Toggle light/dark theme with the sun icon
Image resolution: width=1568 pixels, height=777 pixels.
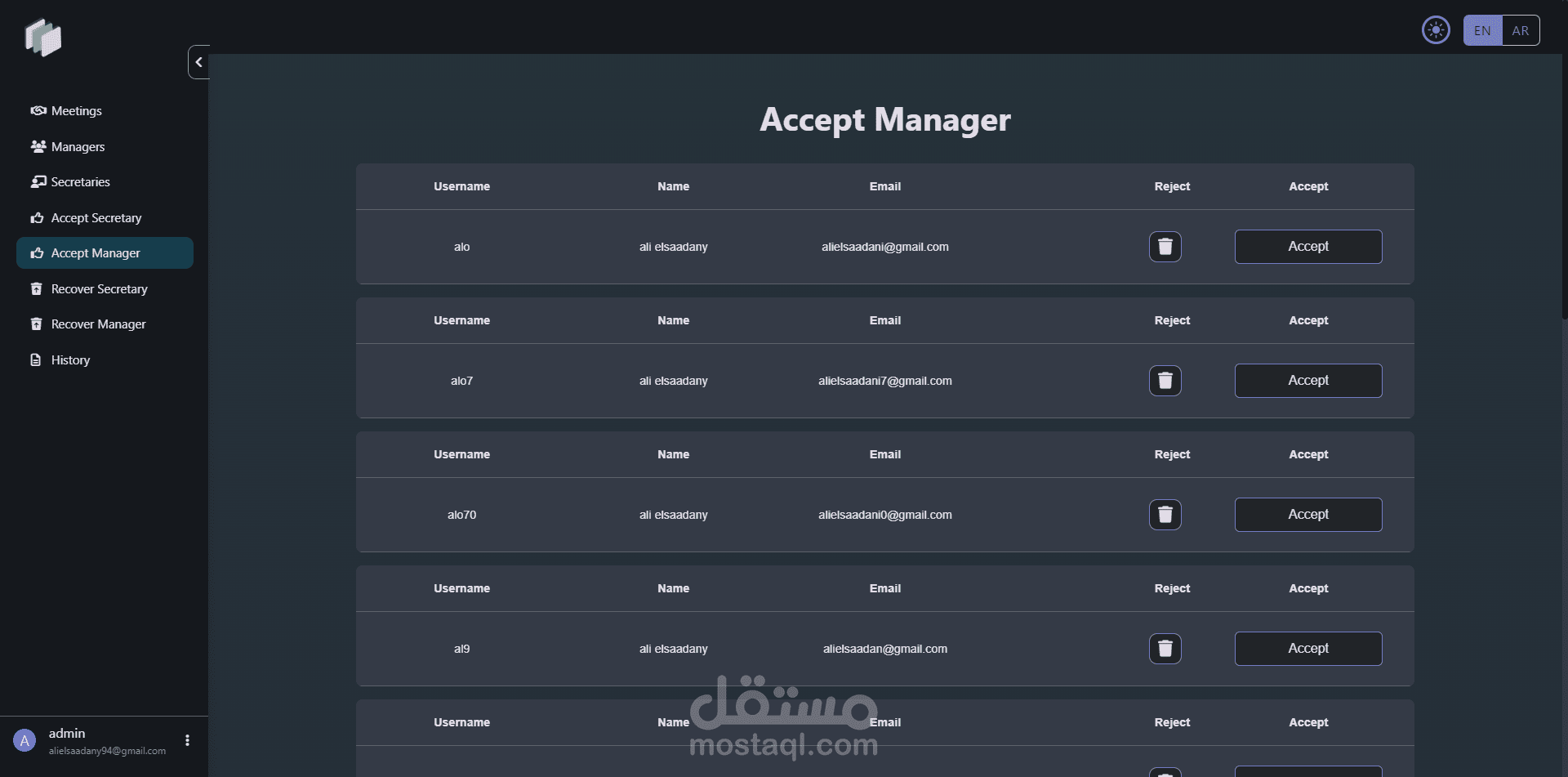click(1436, 30)
